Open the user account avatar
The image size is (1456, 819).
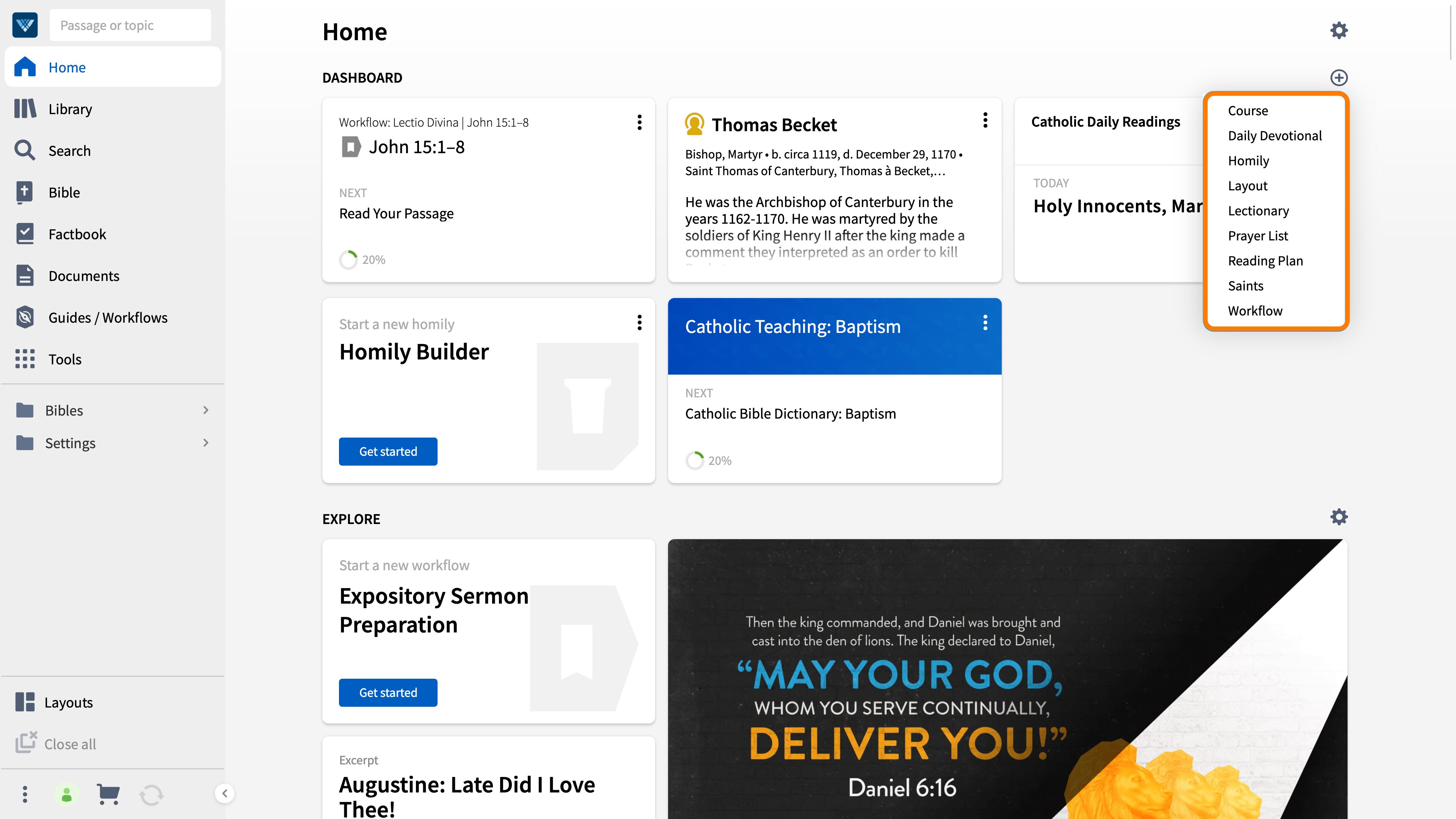tap(67, 794)
